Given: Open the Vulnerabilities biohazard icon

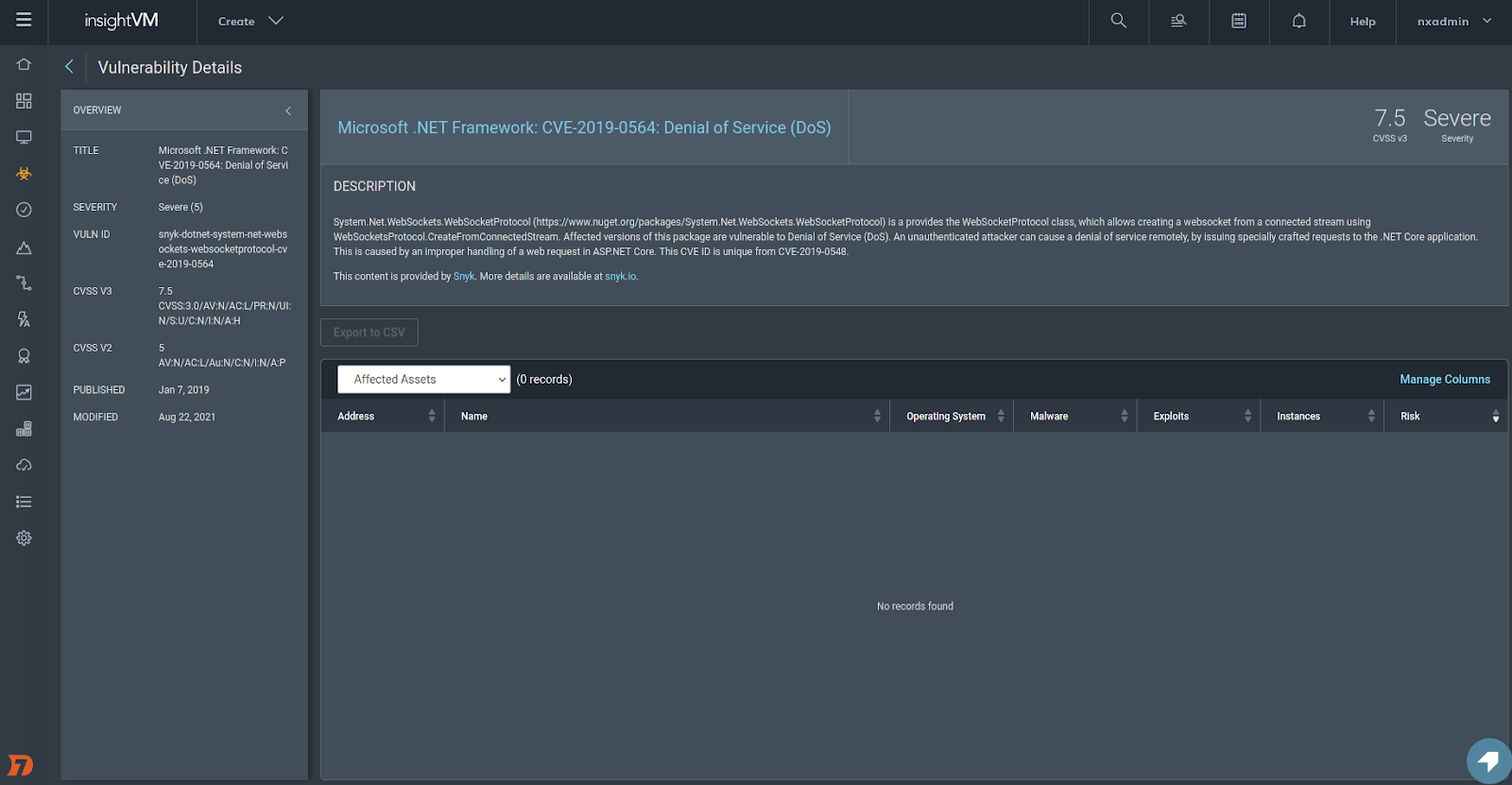Looking at the screenshot, I should (24, 174).
